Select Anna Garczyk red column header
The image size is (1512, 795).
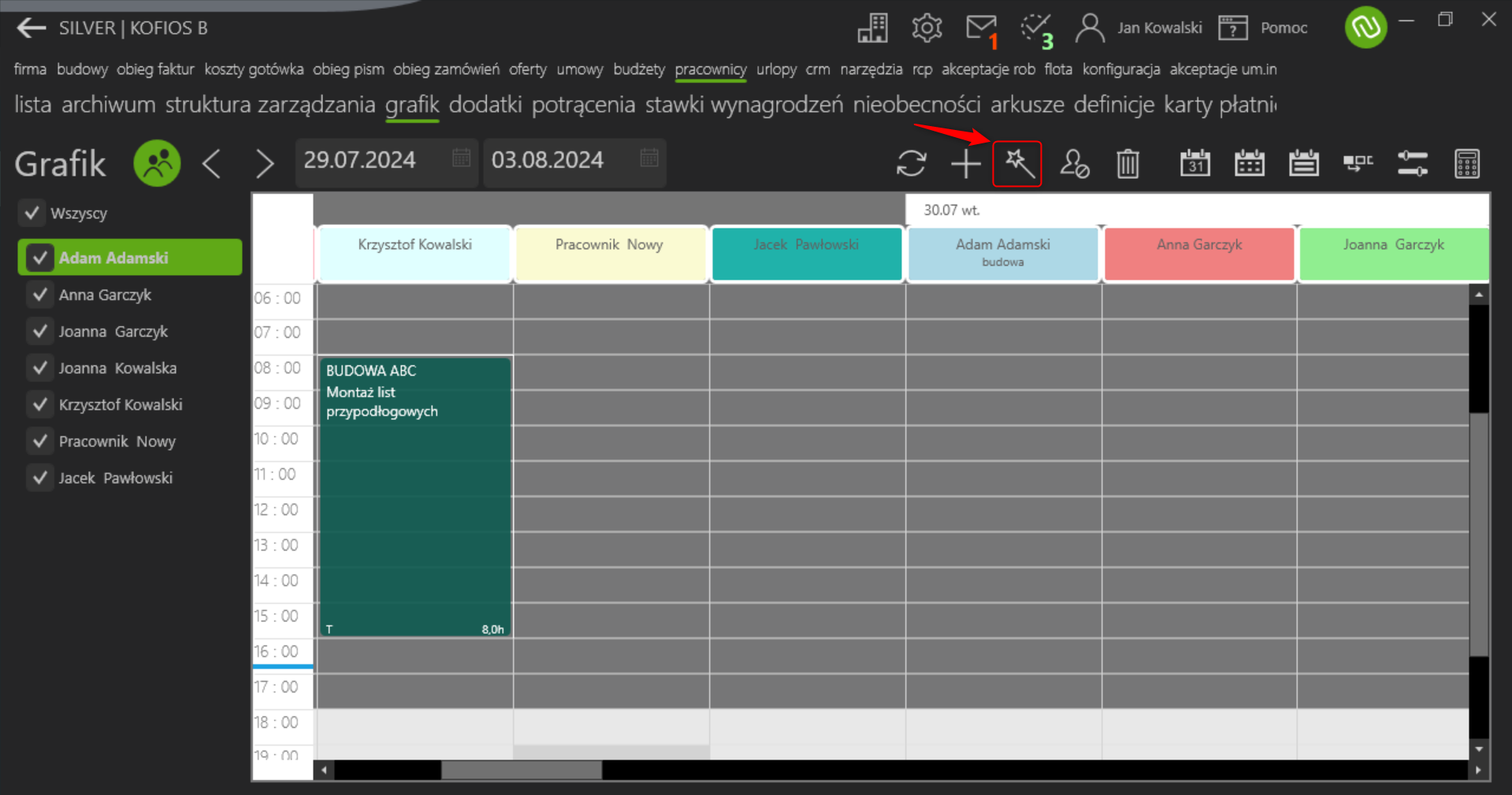click(1199, 254)
